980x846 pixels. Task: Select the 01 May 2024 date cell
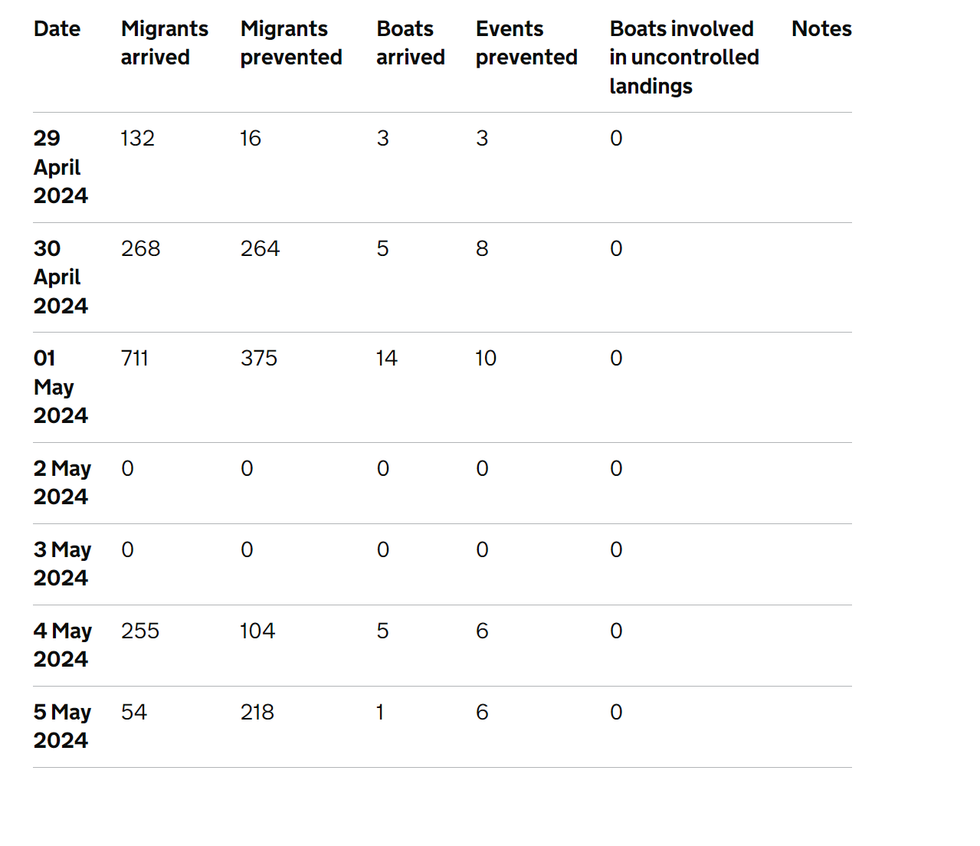60,387
